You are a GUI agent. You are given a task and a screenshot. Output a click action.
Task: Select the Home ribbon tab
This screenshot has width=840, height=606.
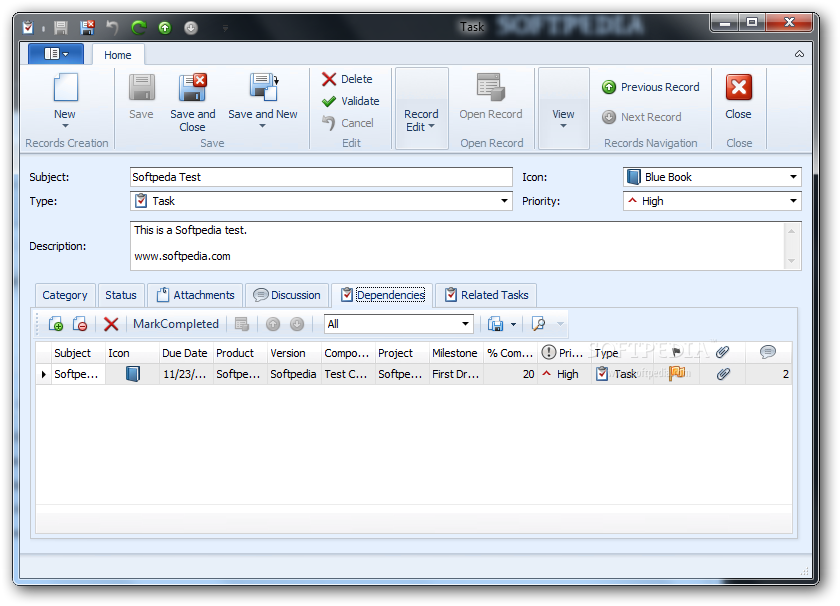[x=117, y=55]
